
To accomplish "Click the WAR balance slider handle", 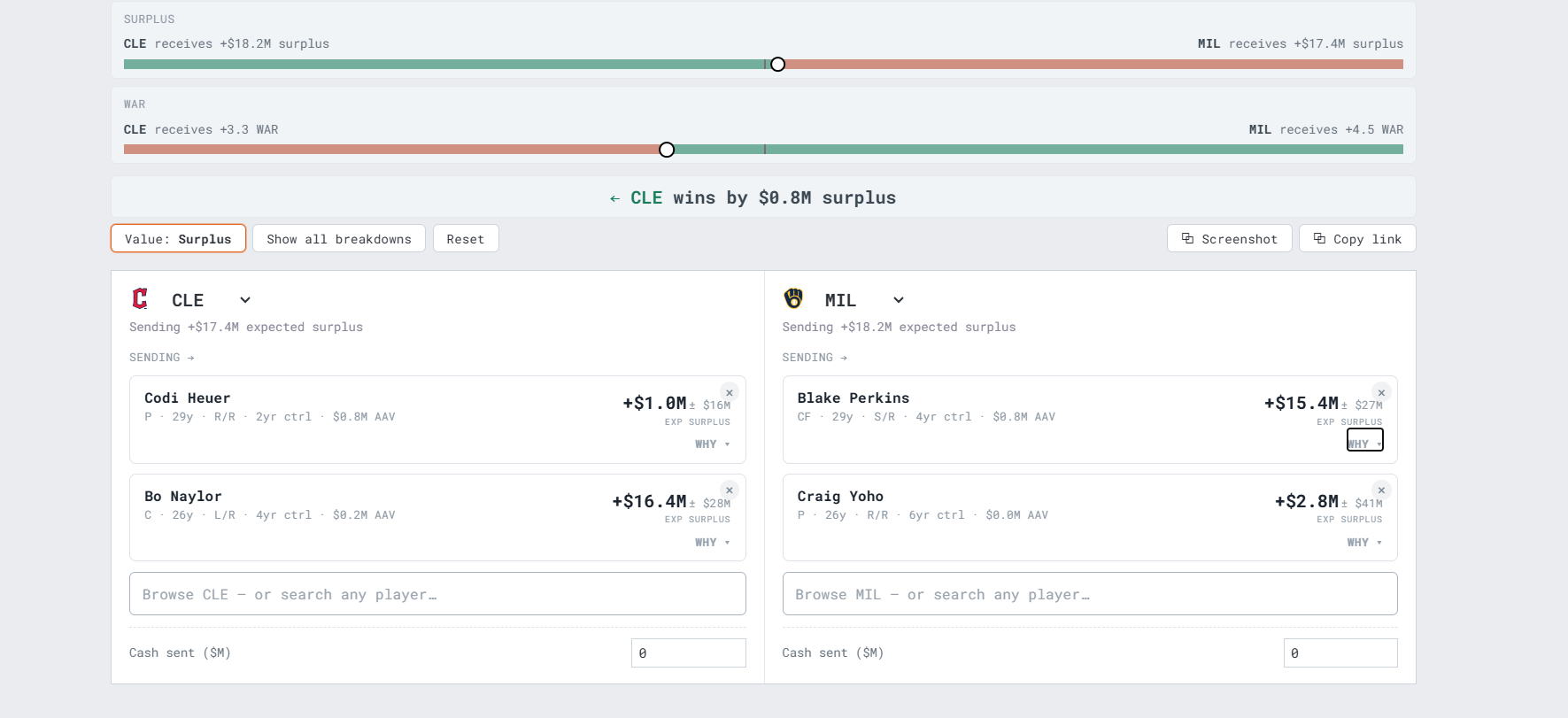I will 667,150.
